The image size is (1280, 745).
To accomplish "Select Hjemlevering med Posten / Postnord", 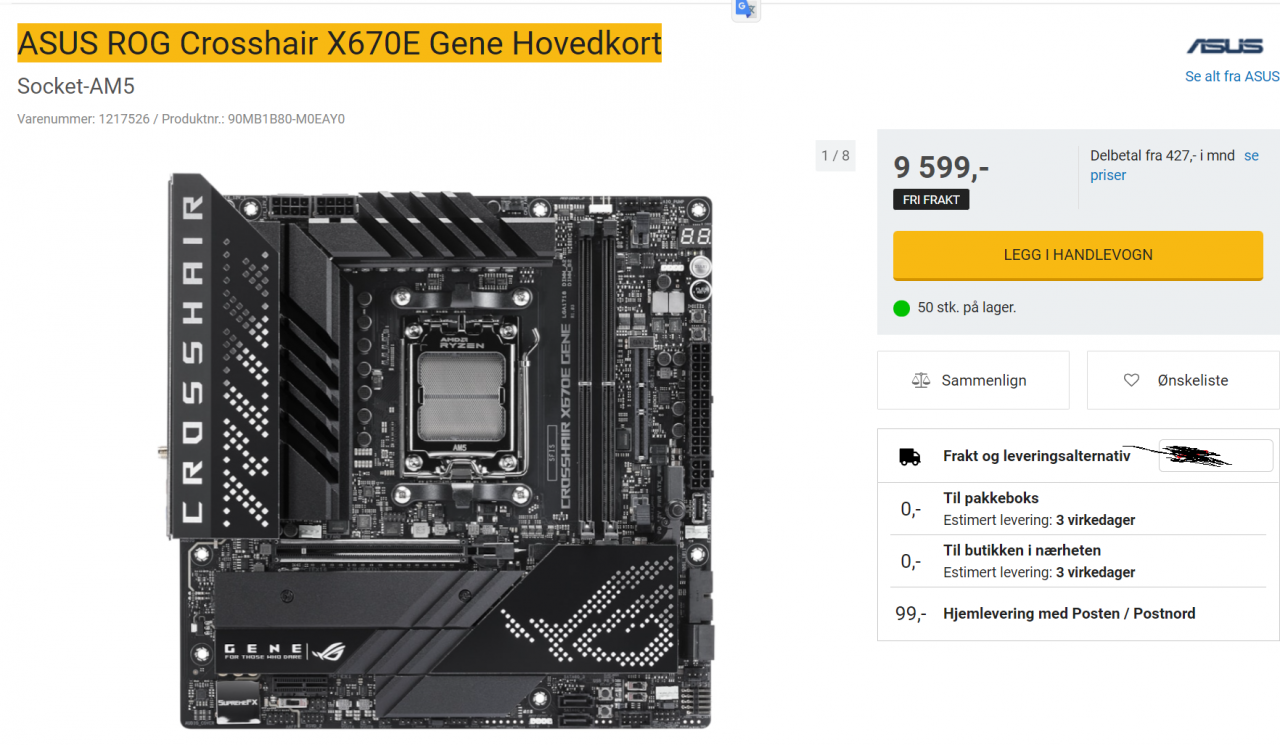I will pos(1078,613).
